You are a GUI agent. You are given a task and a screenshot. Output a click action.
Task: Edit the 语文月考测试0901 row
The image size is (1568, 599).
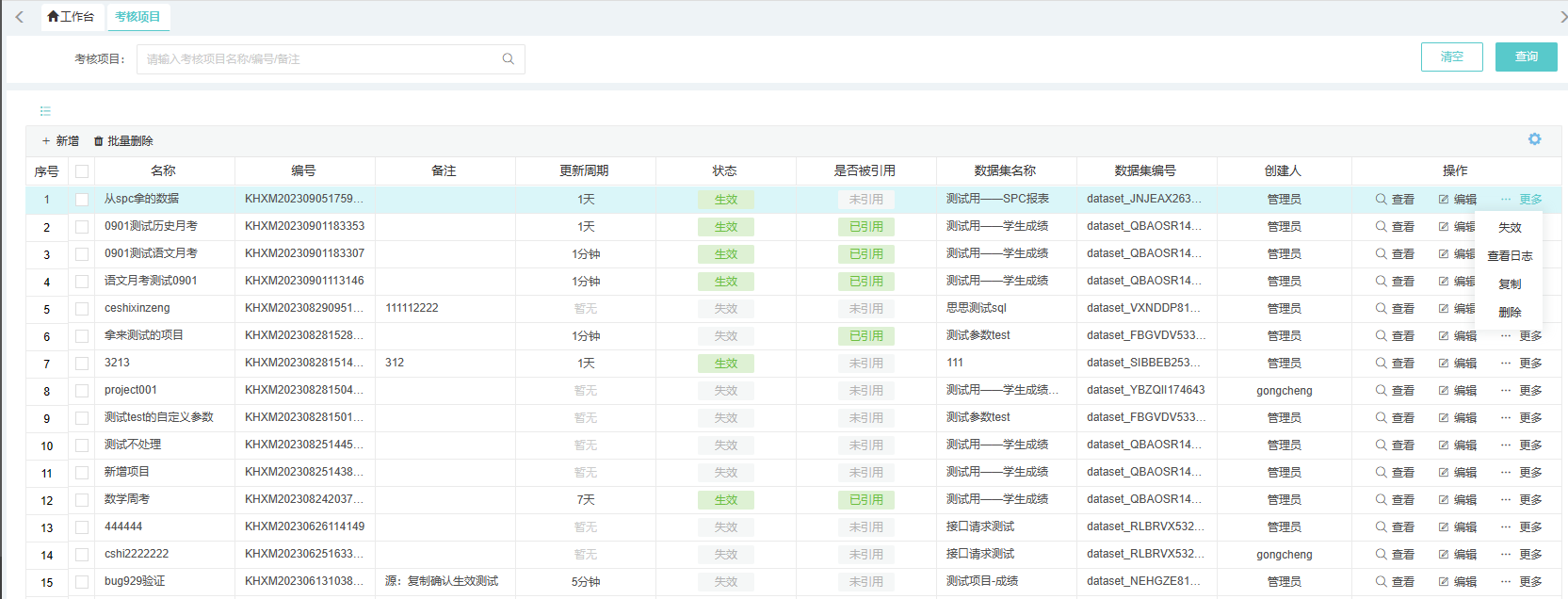(1457, 282)
